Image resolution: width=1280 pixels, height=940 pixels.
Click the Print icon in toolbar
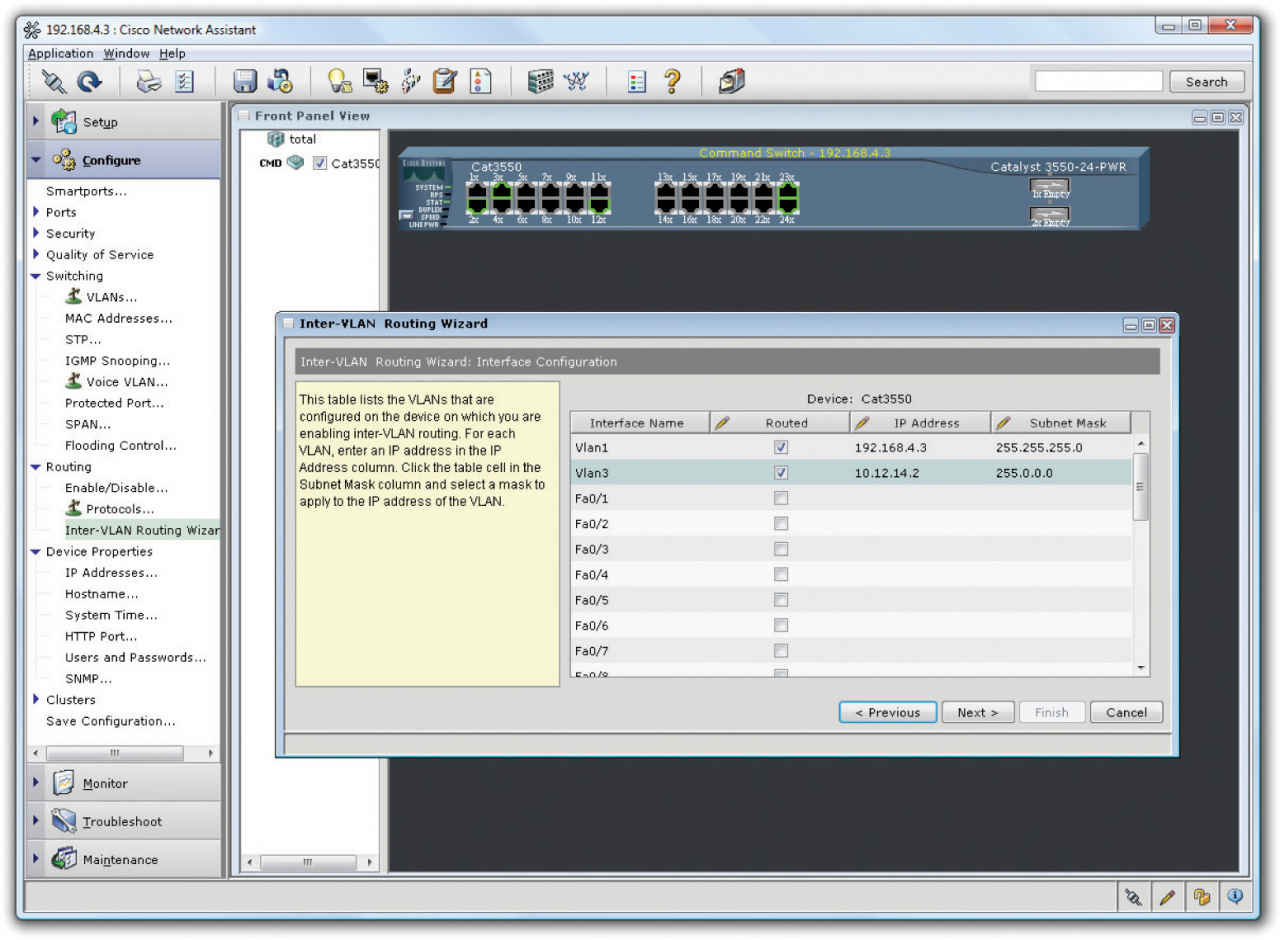(148, 82)
